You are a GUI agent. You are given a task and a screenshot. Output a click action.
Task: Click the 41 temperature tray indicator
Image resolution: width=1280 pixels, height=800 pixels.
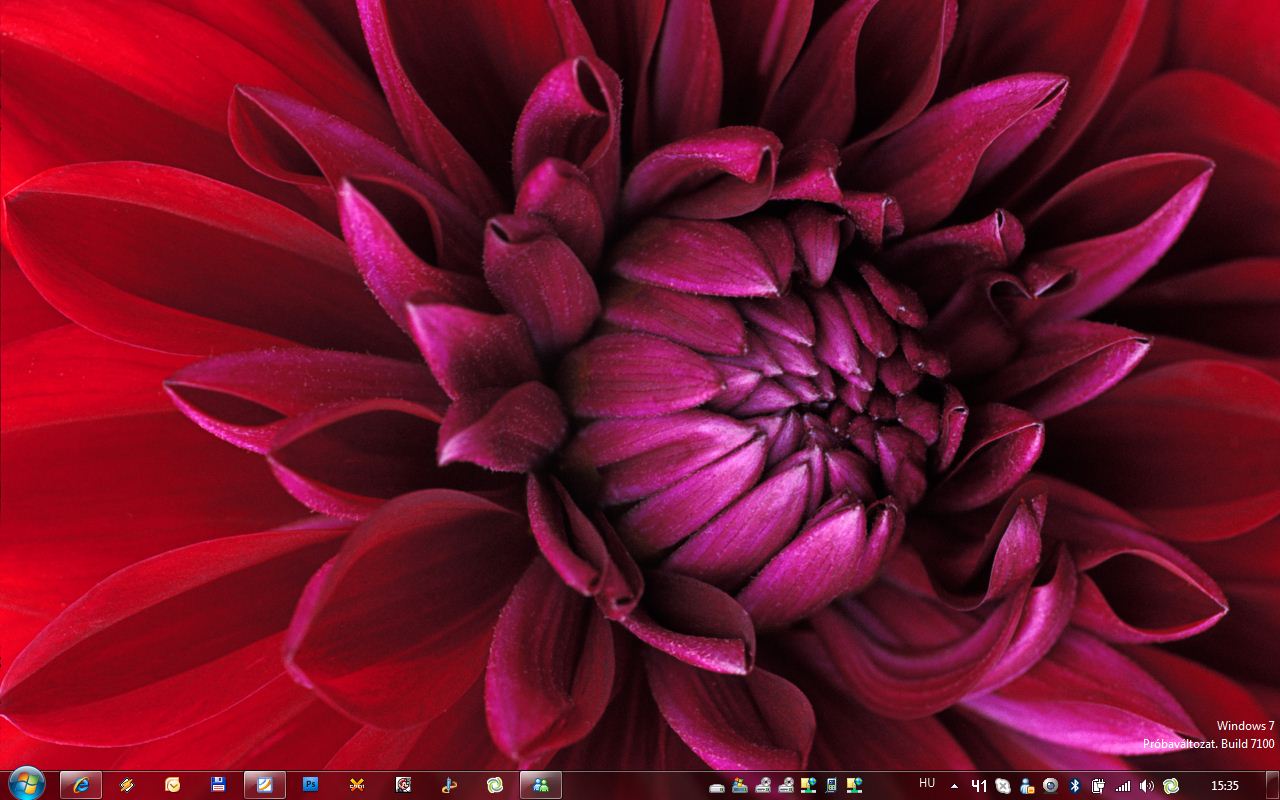(979, 786)
